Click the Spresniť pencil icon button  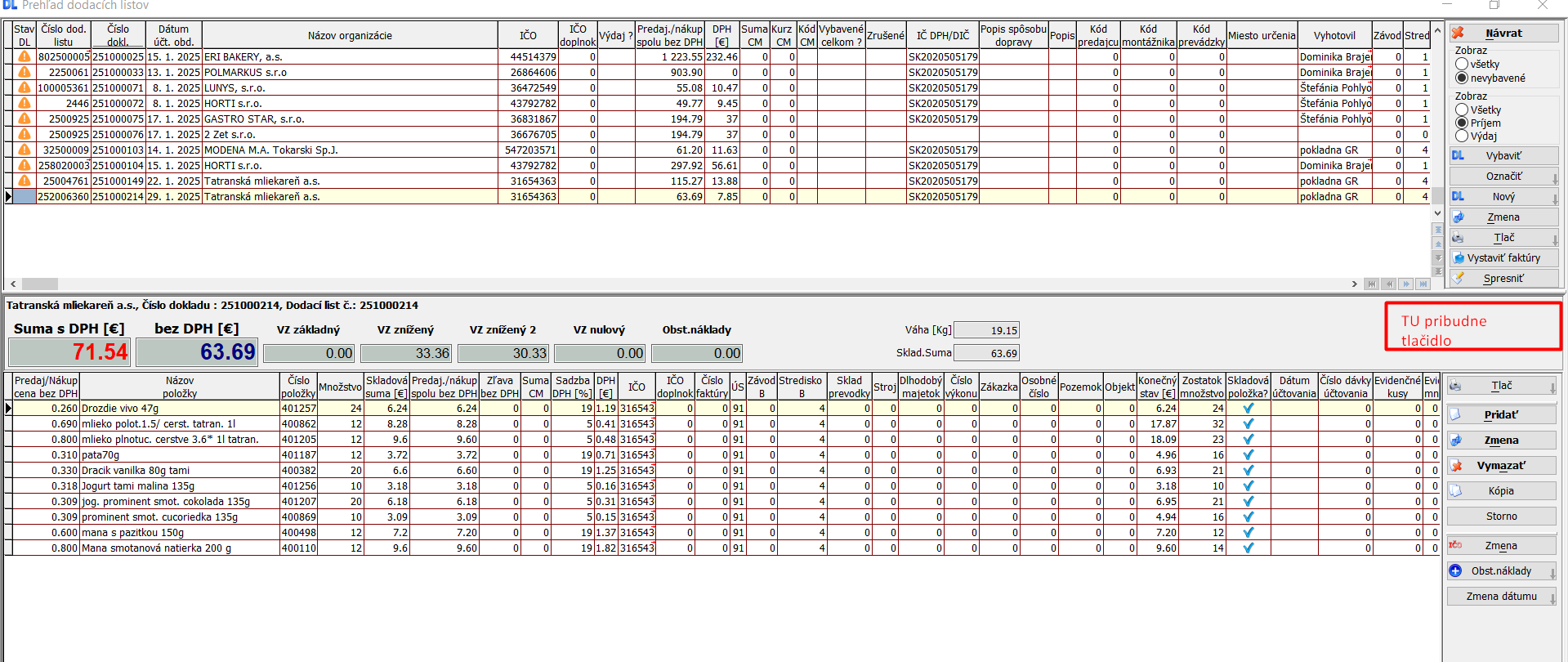(1503, 279)
